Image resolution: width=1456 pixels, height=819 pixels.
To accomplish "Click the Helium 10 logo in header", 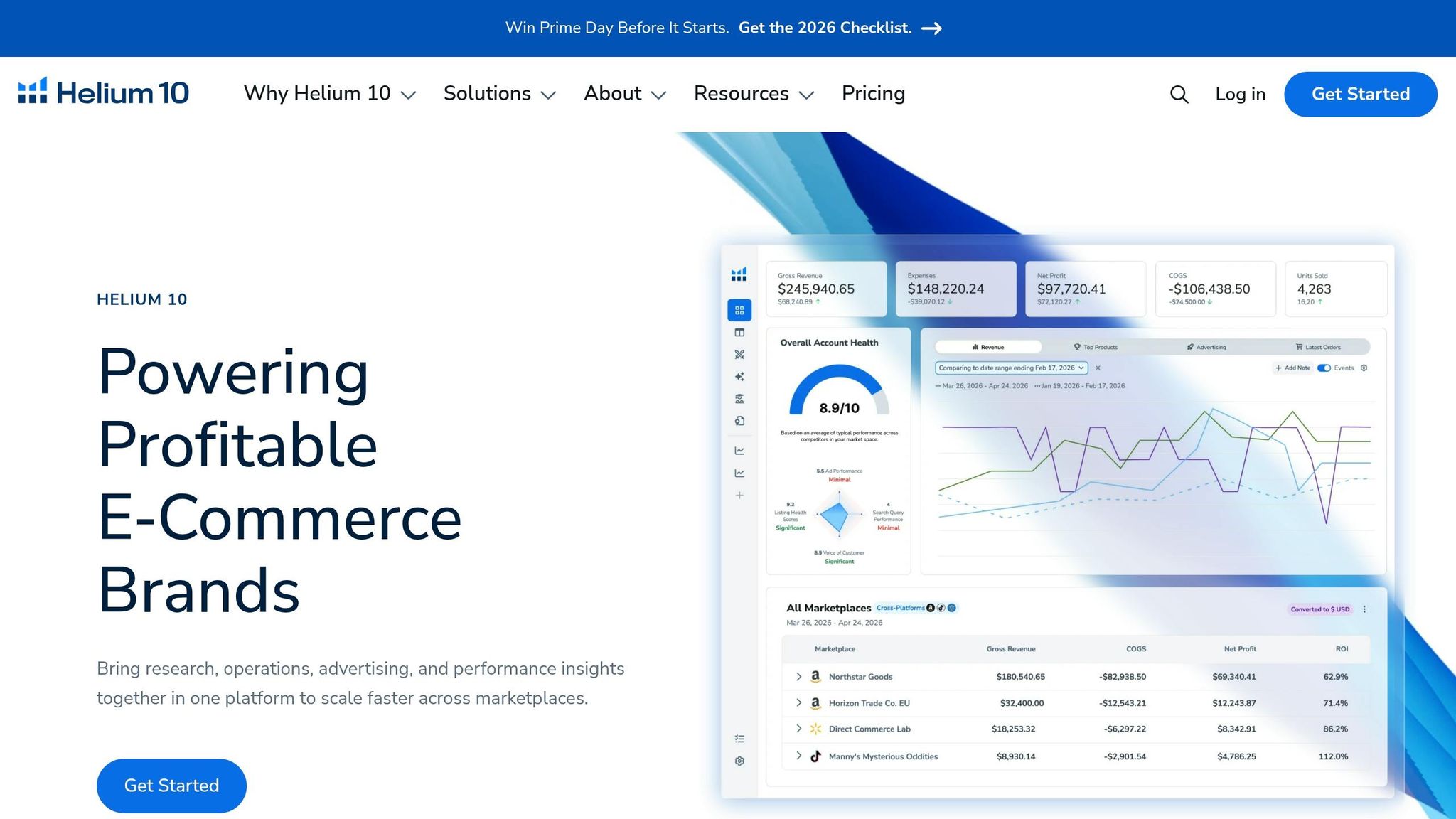I will (x=104, y=92).
